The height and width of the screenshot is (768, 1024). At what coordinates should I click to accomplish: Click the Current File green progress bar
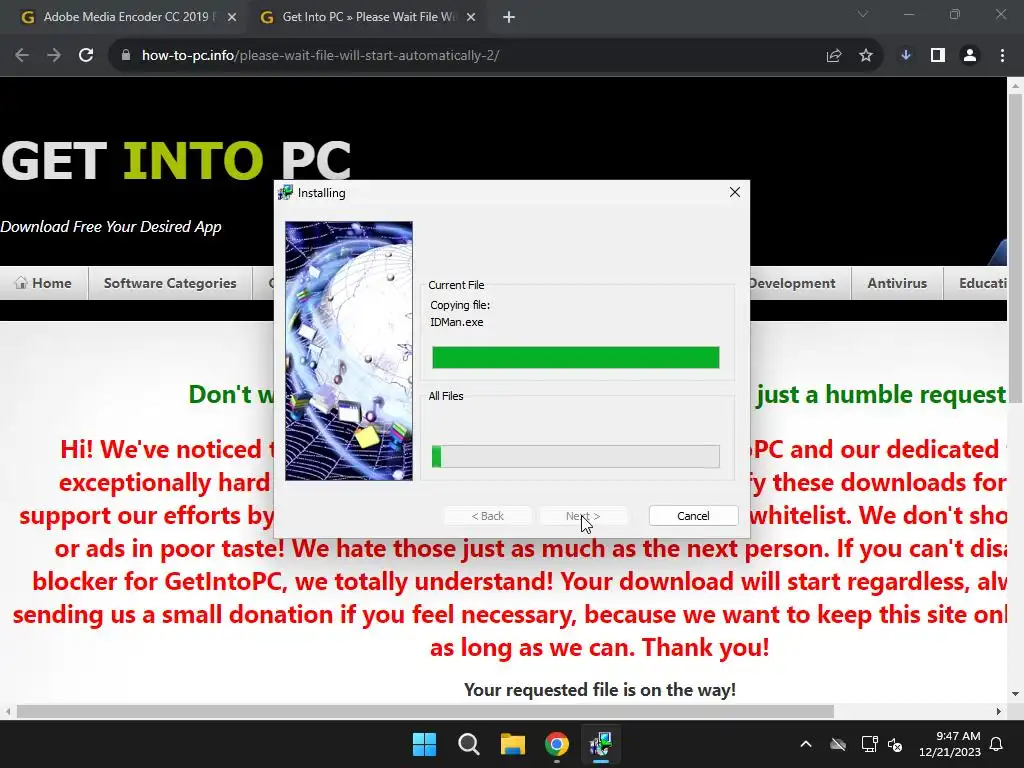[575, 357]
